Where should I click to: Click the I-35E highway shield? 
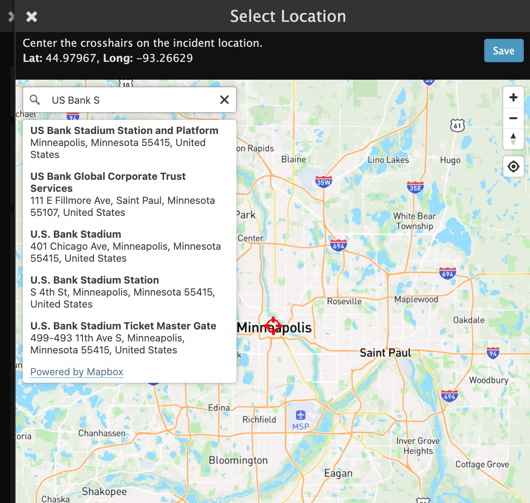415,187
